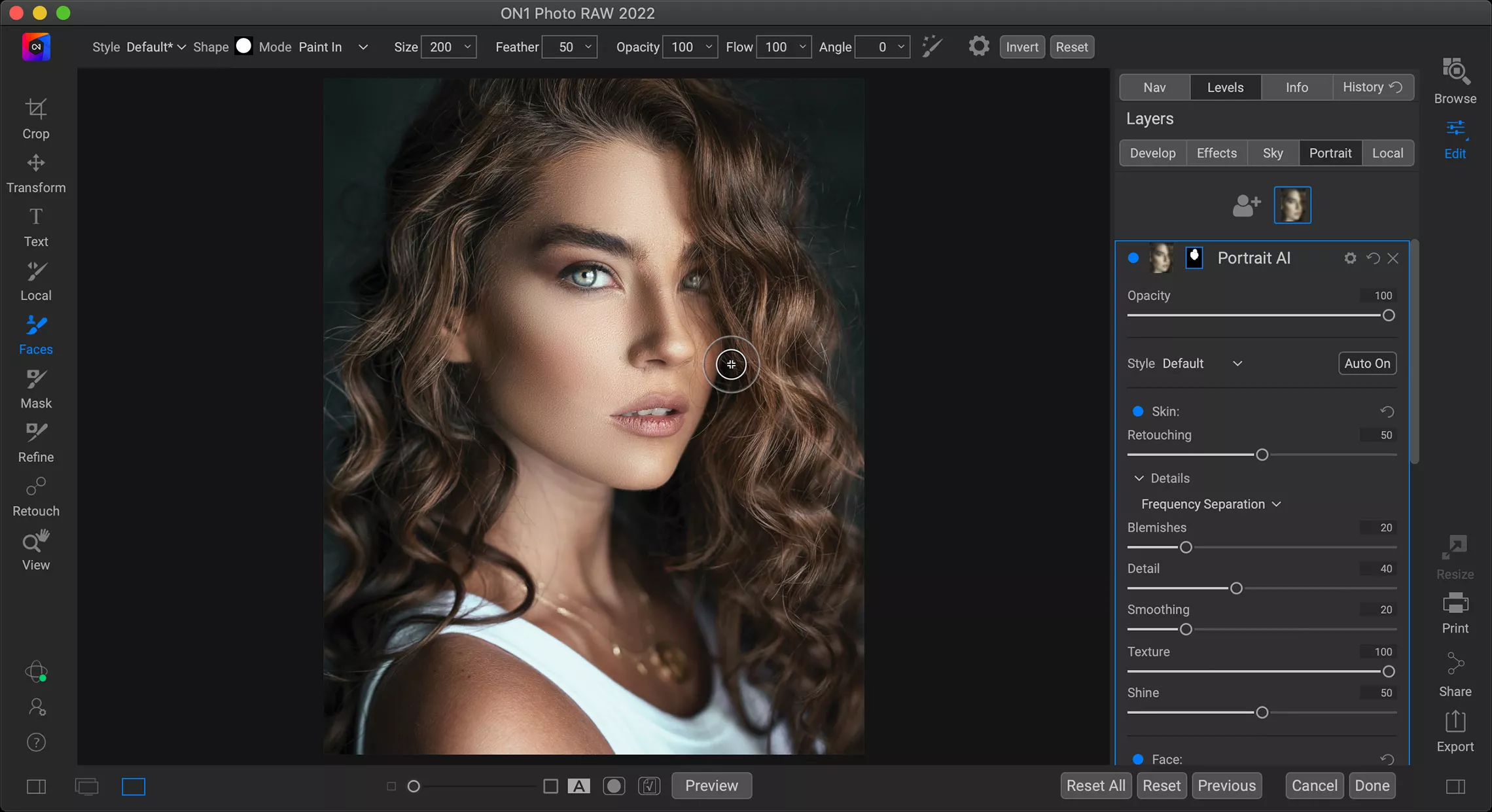Toggle the Face section blue dot
The height and width of the screenshot is (812, 1492).
(x=1138, y=759)
